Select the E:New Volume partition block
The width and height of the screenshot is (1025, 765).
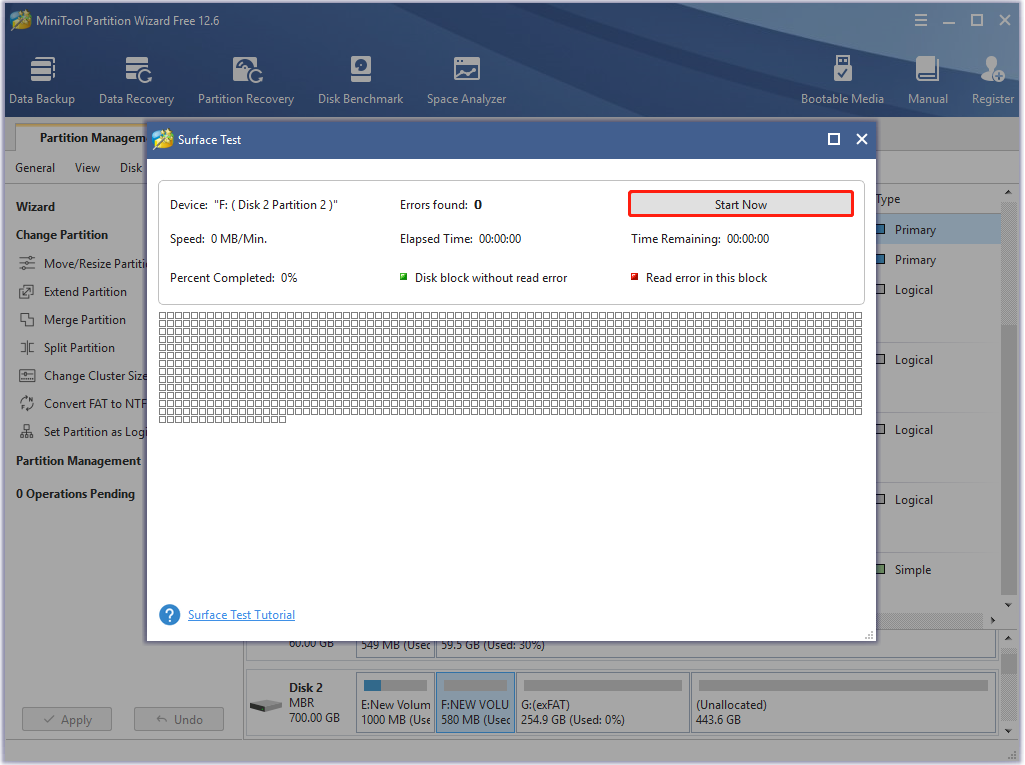point(395,703)
